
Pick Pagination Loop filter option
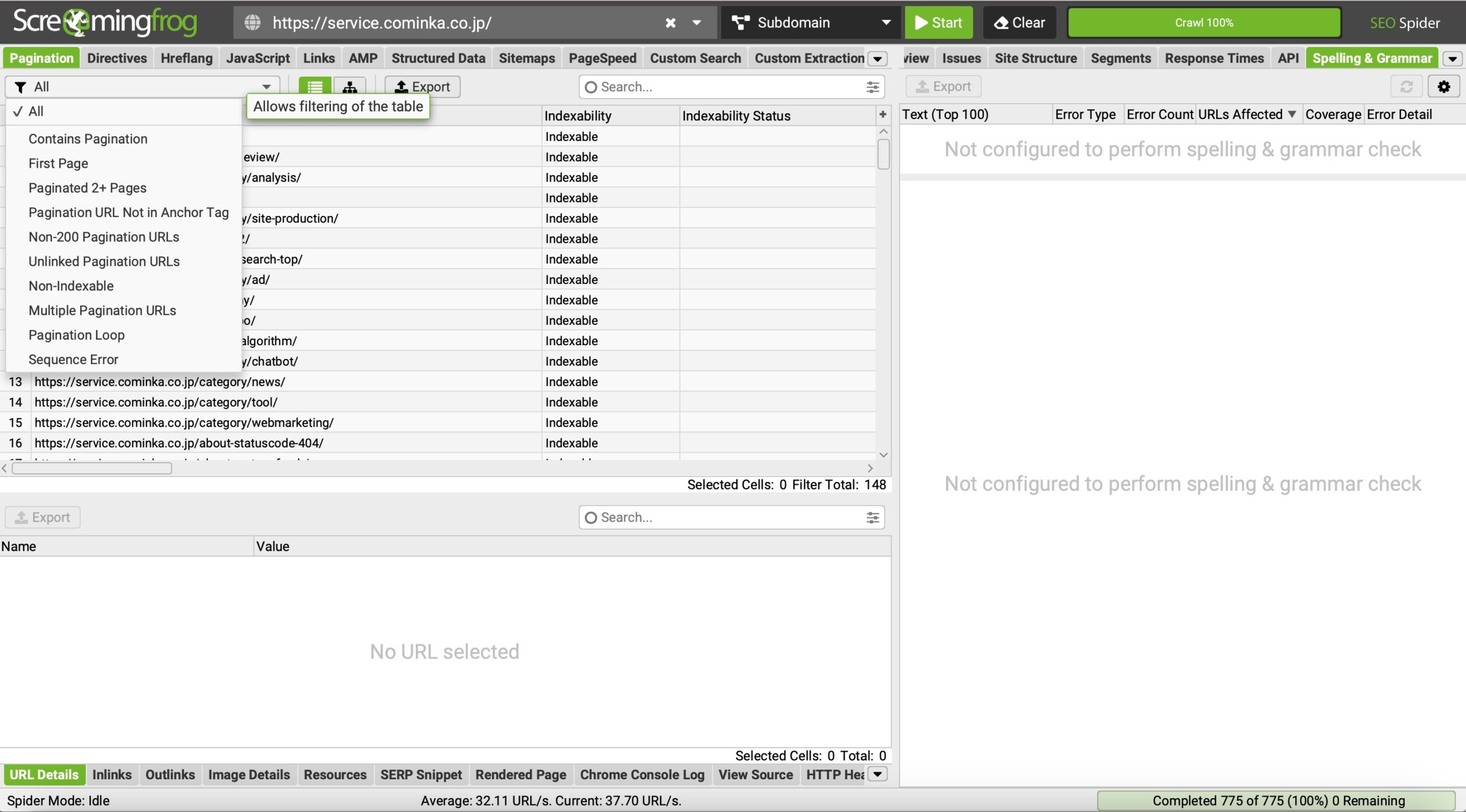[76, 335]
